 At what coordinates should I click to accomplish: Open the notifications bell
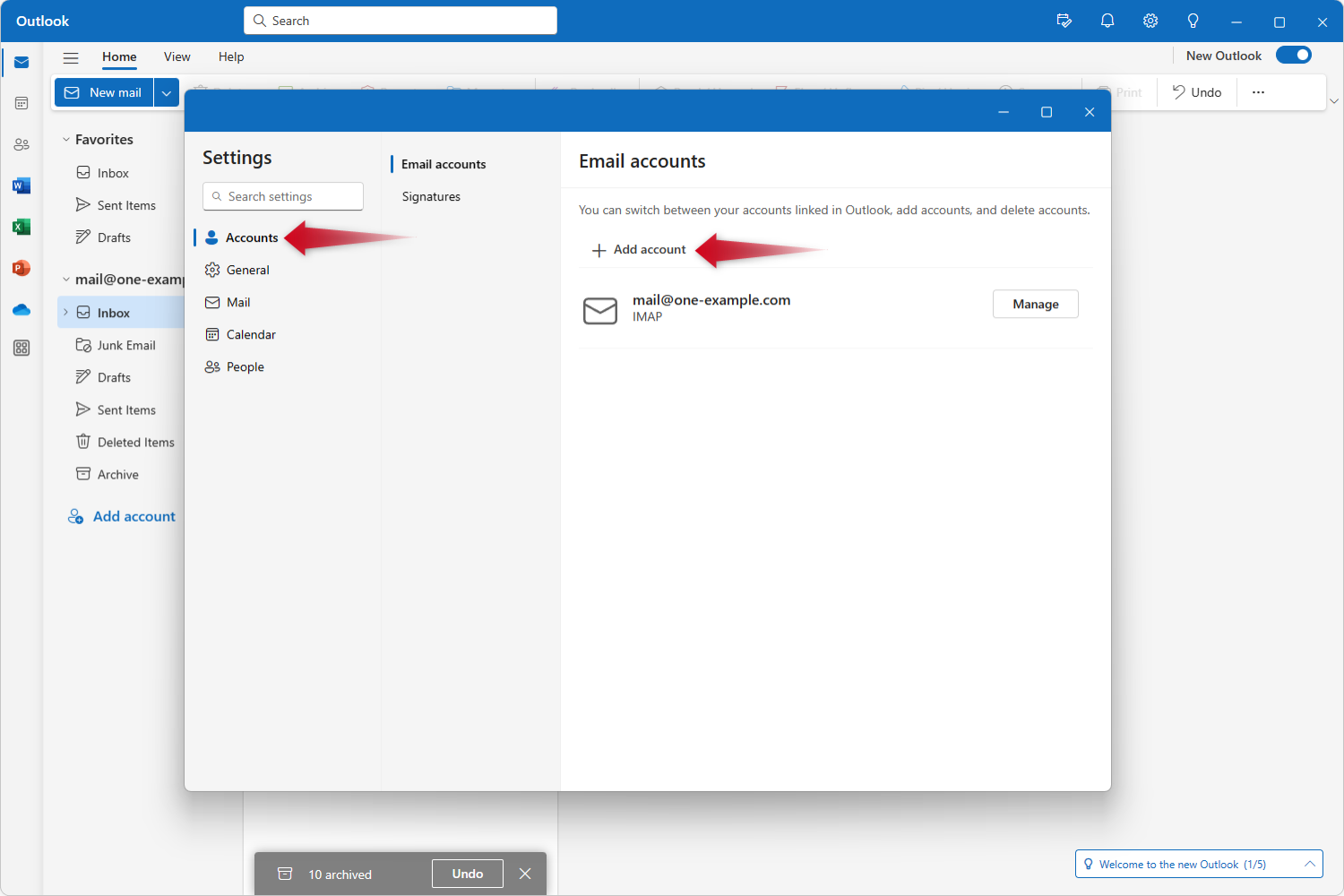[1107, 20]
